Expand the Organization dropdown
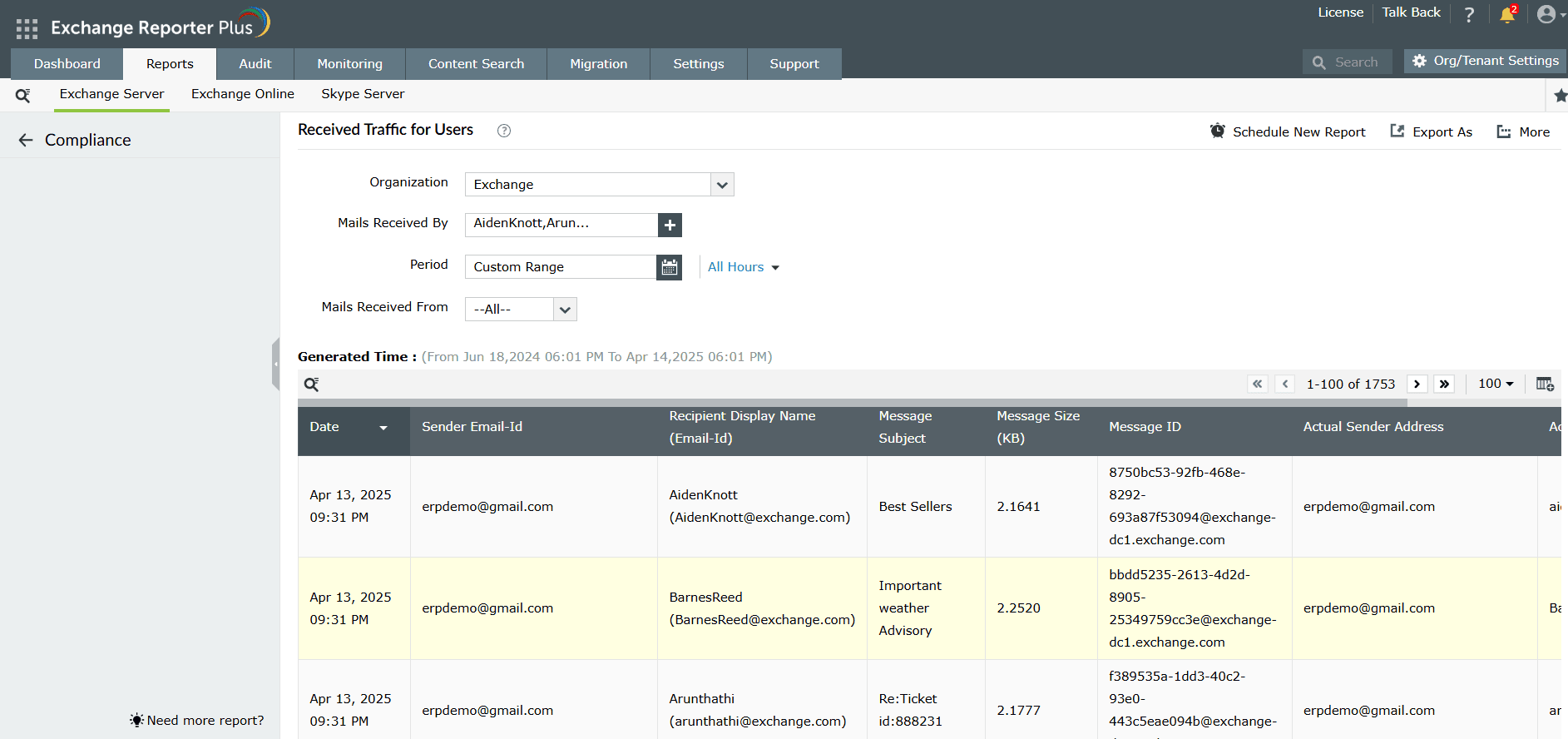Image resolution: width=1568 pixels, height=739 pixels. (722, 185)
